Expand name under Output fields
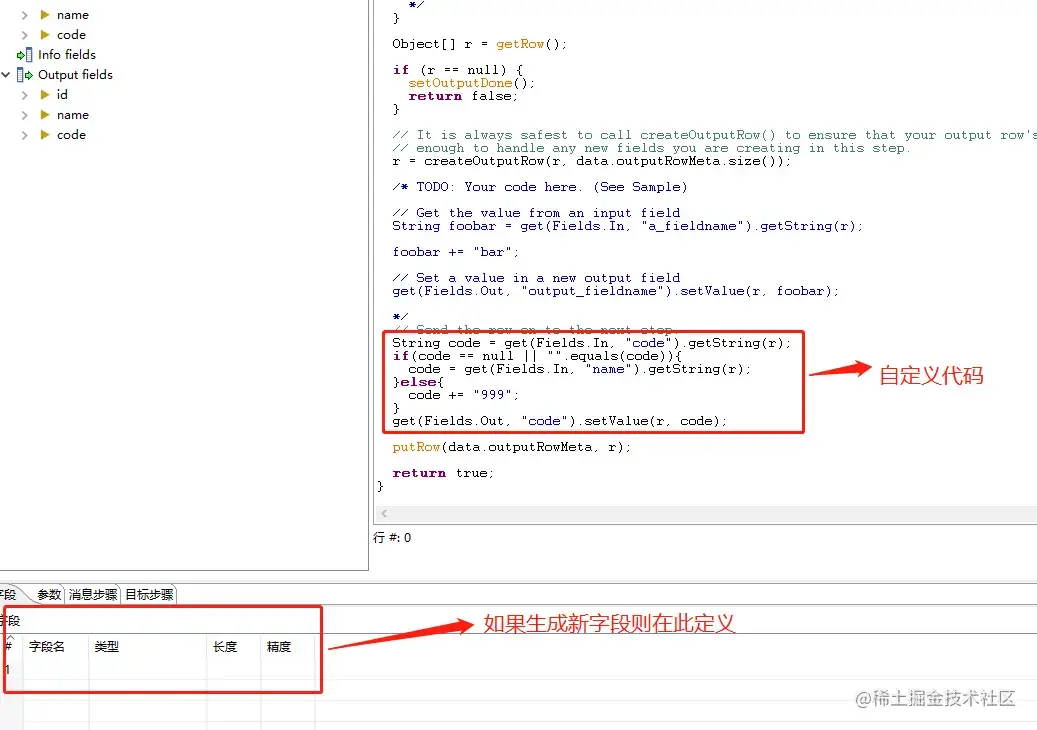The image size is (1037, 730). pos(24,115)
